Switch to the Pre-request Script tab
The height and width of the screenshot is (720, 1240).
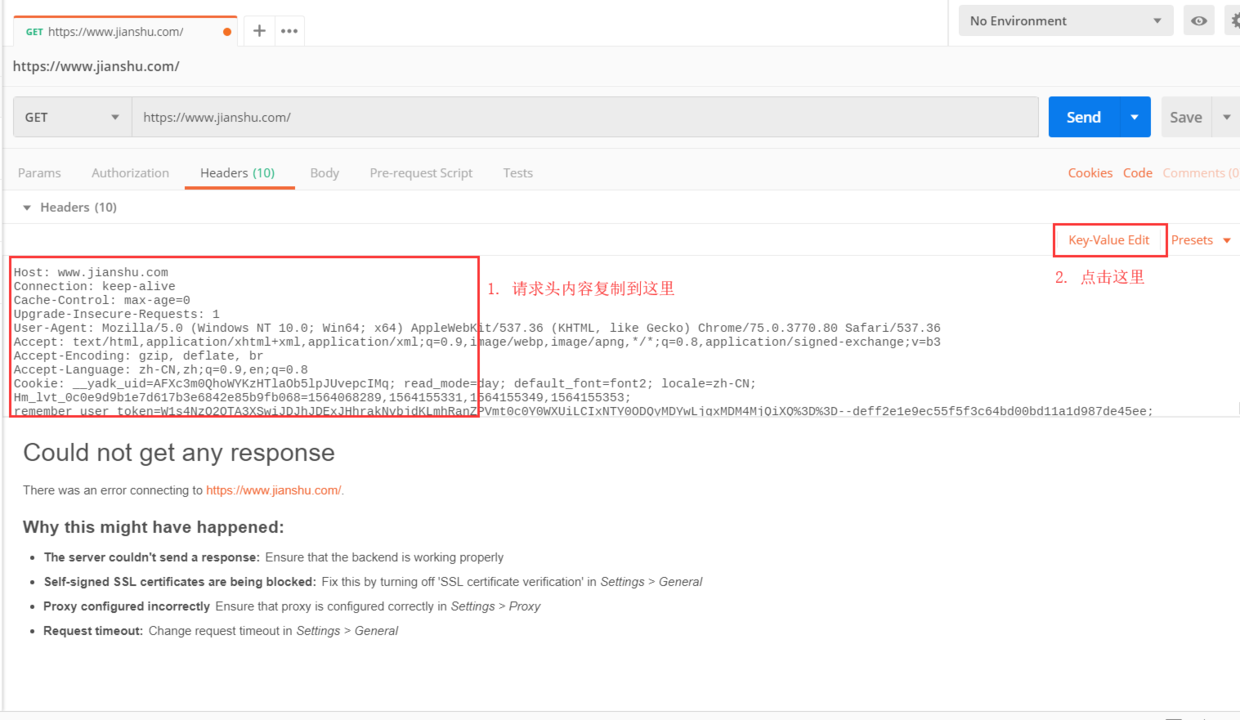421,173
